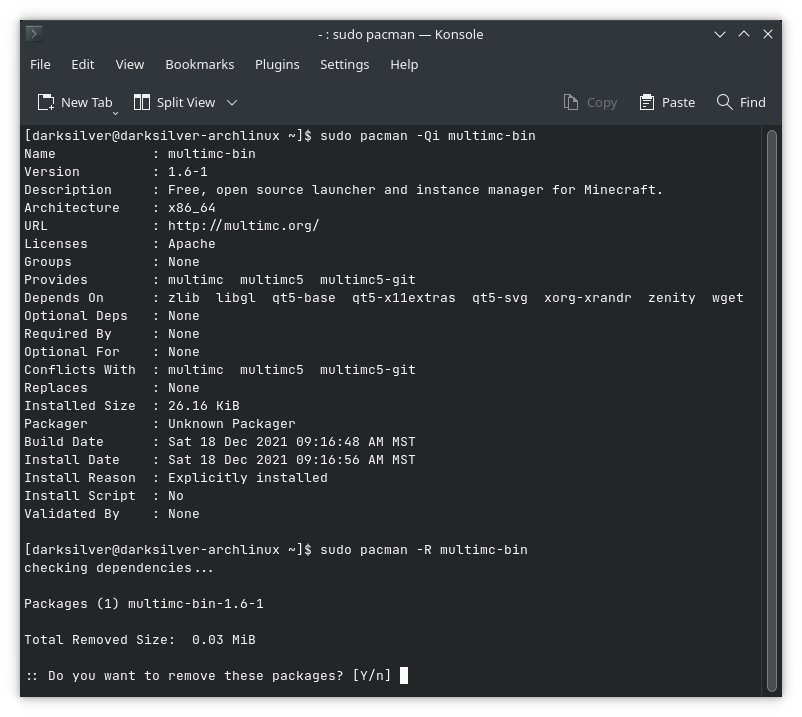Image resolution: width=802 pixels, height=717 pixels.
Task: Open the Edit menu
Action: click(x=82, y=64)
